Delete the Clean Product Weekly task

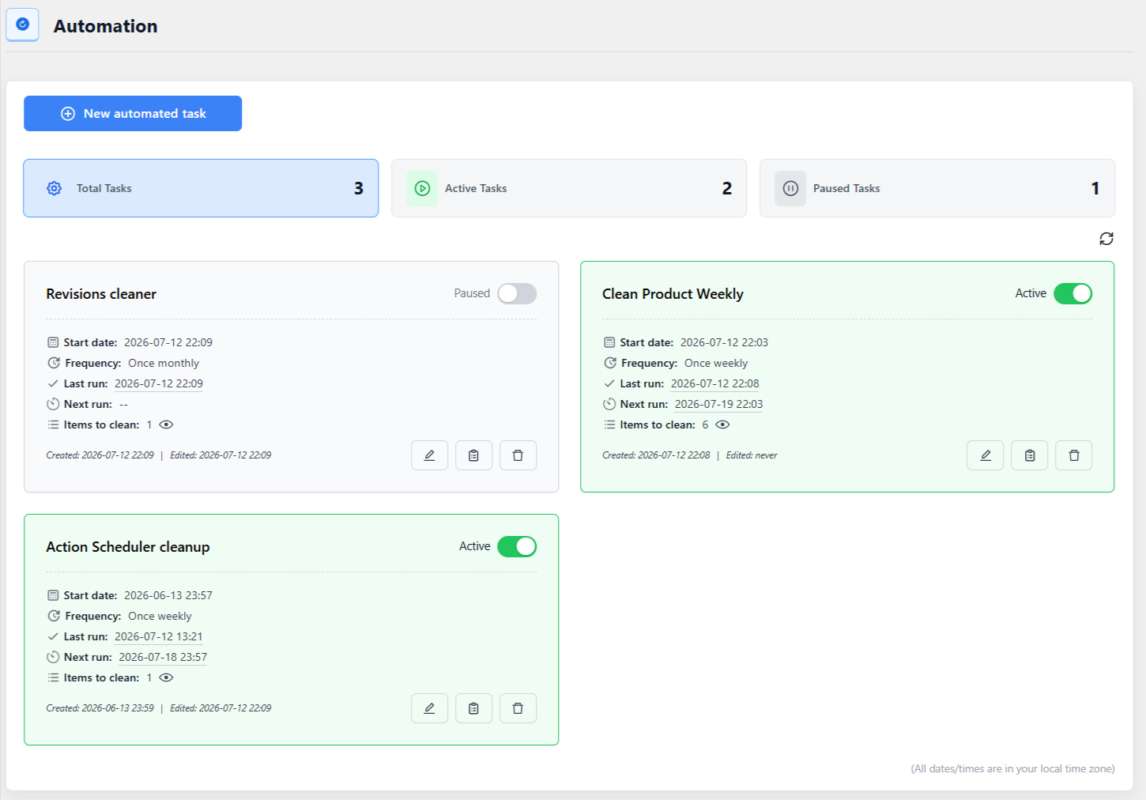1074,455
